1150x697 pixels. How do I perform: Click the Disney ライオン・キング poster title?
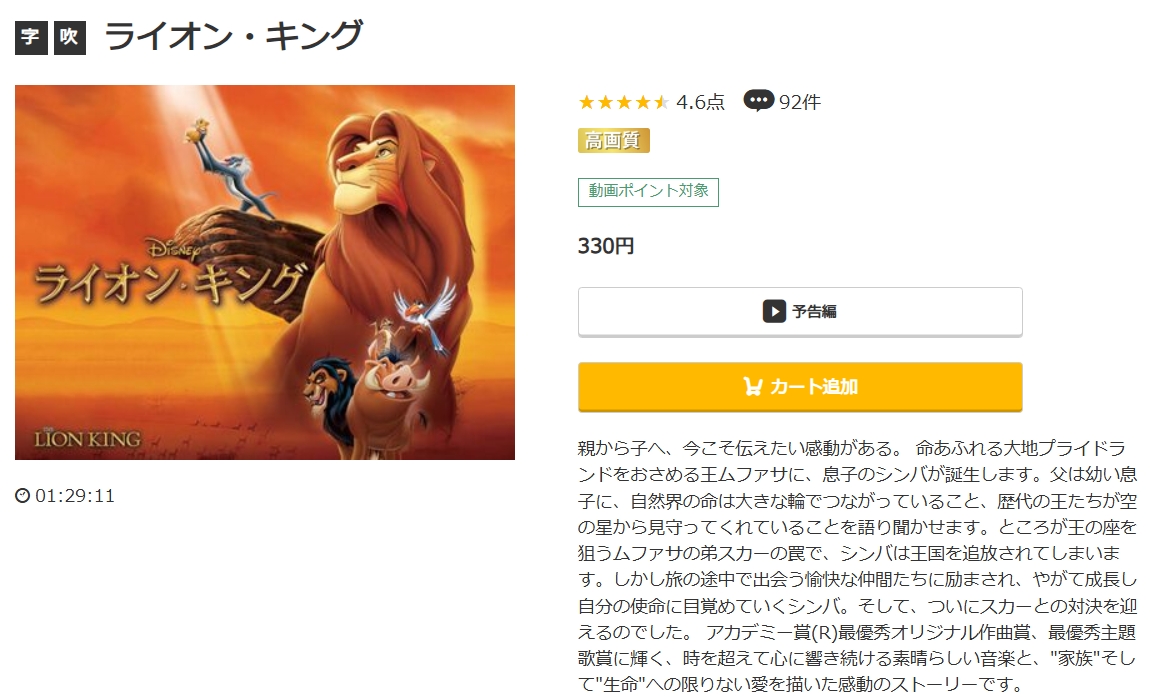click(x=169, y=272)
